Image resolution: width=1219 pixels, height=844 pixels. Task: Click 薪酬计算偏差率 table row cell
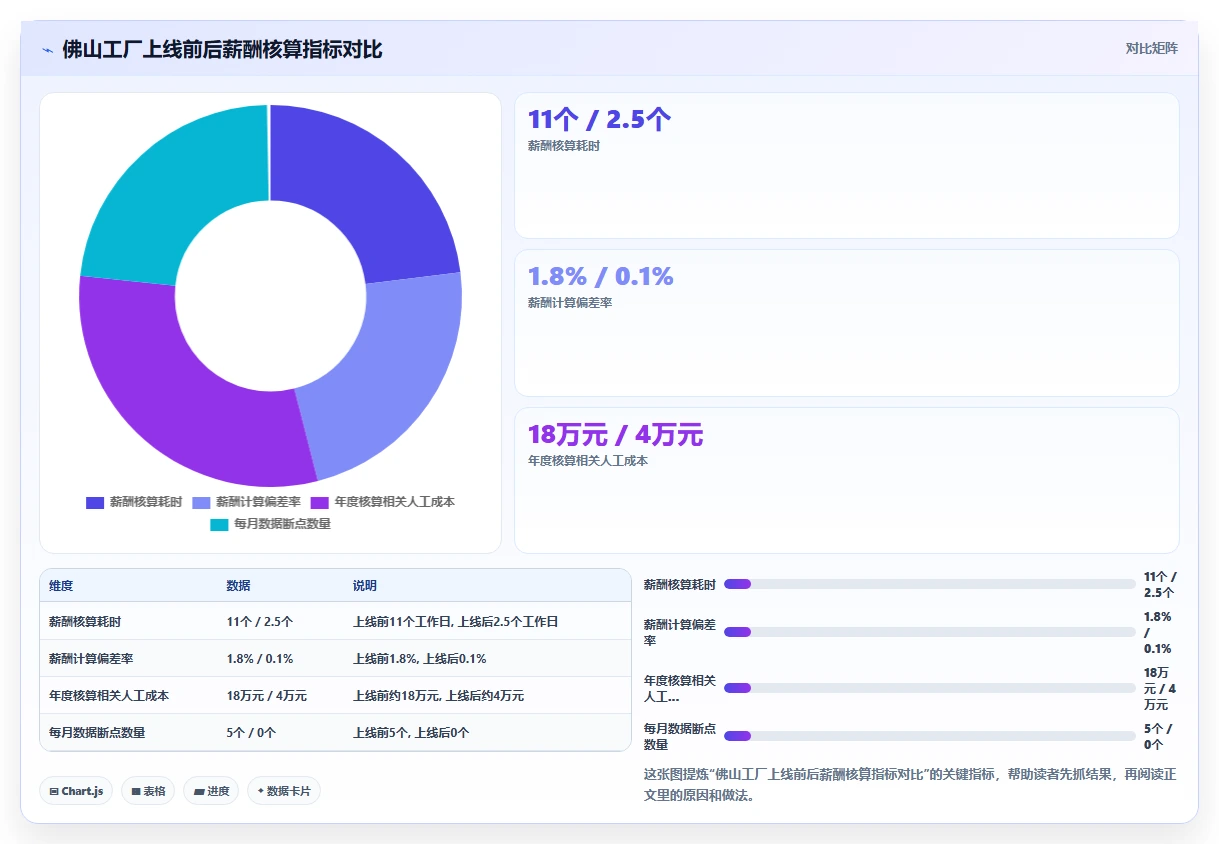coord(91,659)
